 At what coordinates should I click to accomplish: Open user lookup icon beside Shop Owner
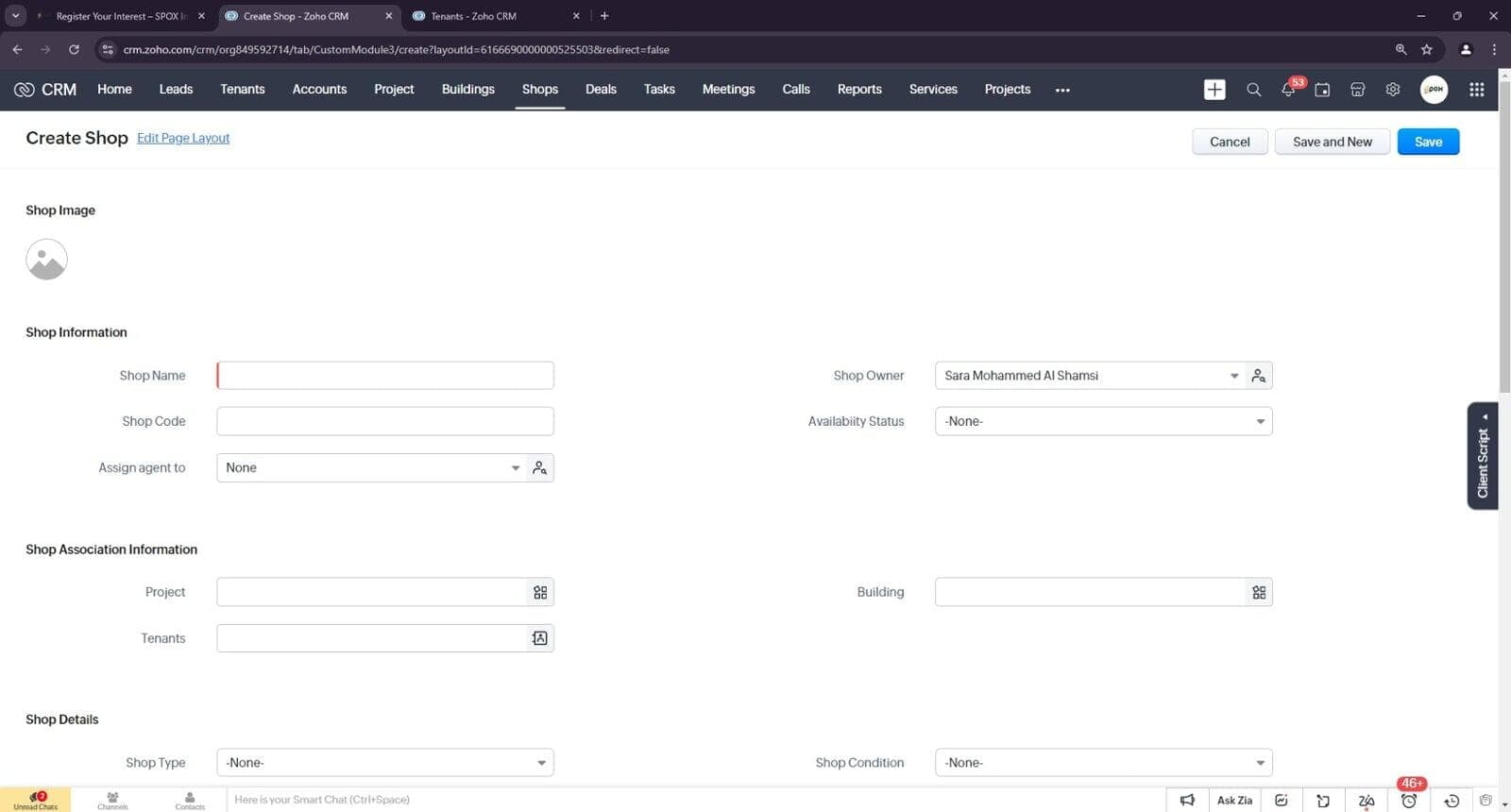pos(1258,376)
